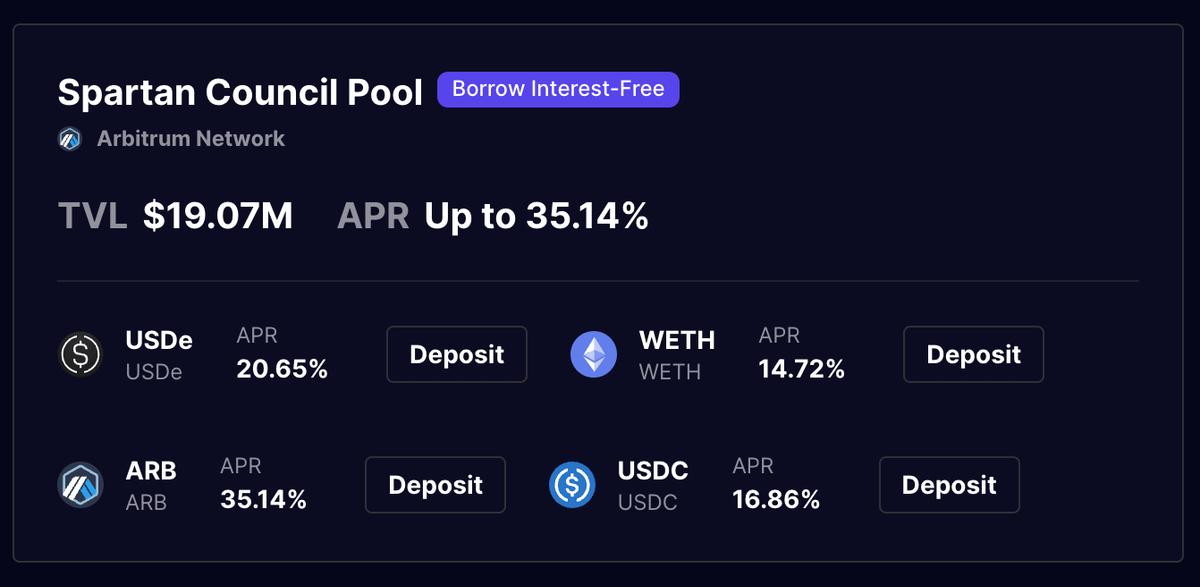Click the 16.86% APR for USDC

point(776,500)
